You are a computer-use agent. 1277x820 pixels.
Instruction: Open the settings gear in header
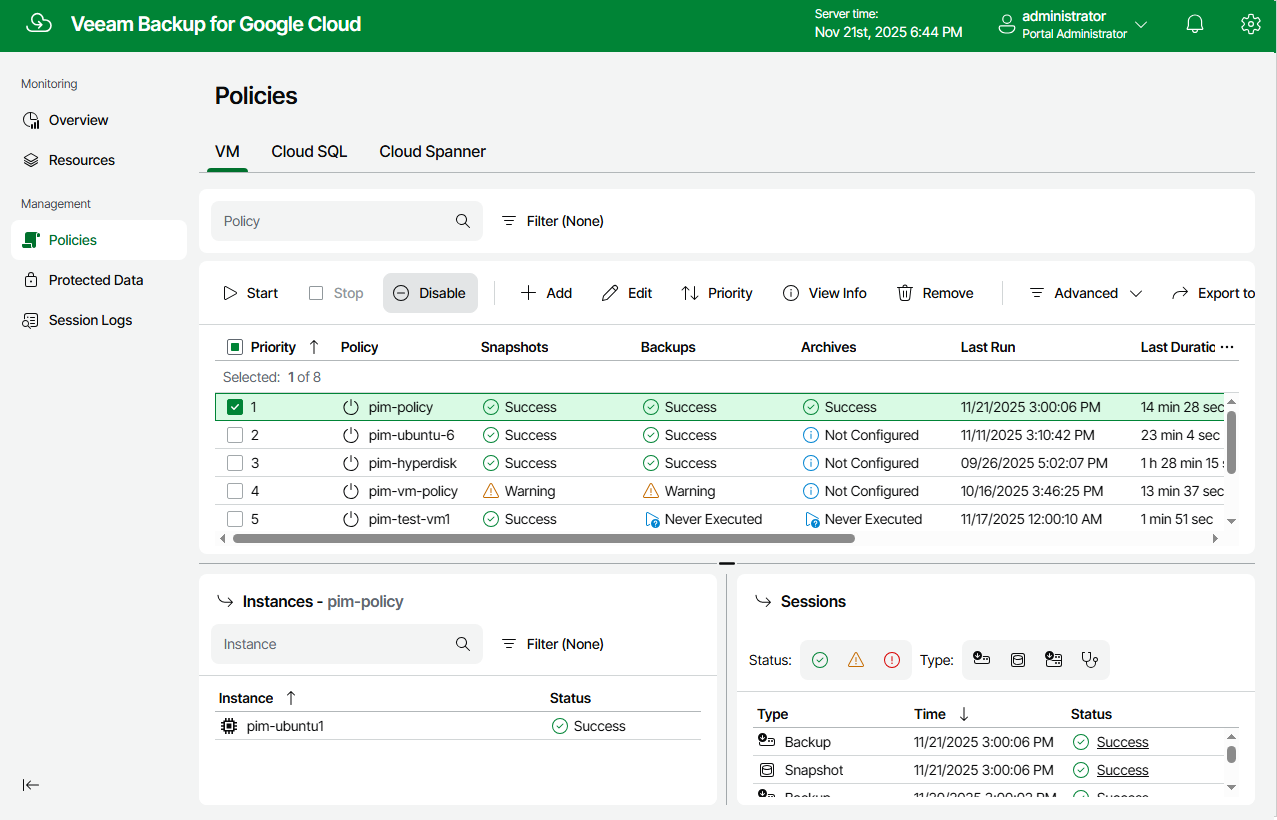1251,24
